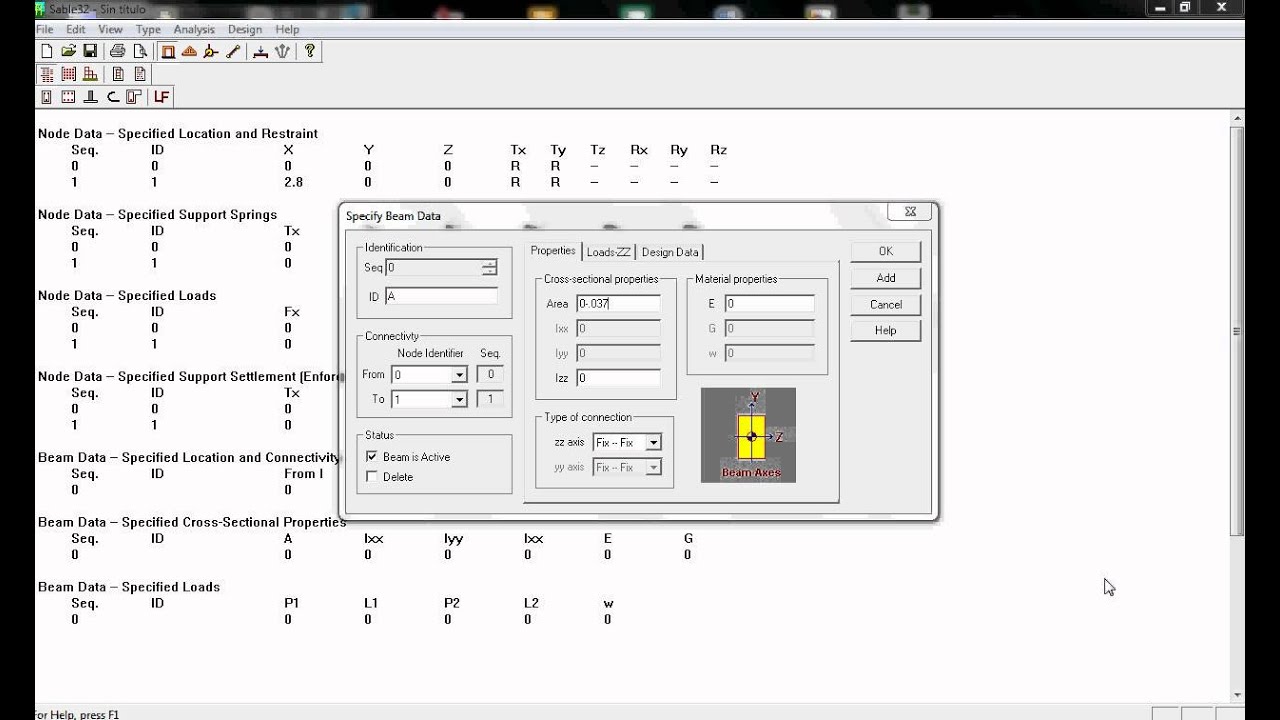Screen dimensions: 1280x720
Task: Cancel the Specify Beam Data dialog
Action: (886, 304)
